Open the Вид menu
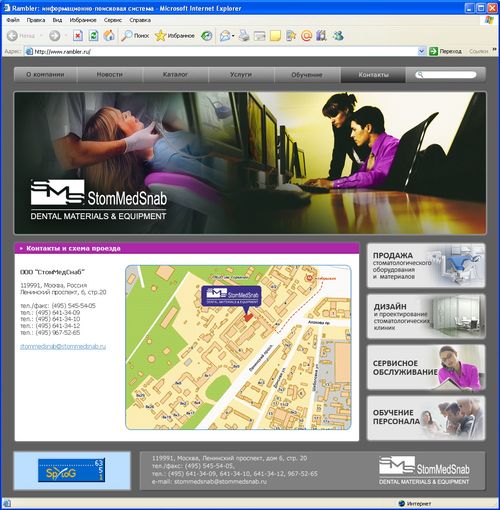This screenshot has height=510, width=500. coord(57,20)
